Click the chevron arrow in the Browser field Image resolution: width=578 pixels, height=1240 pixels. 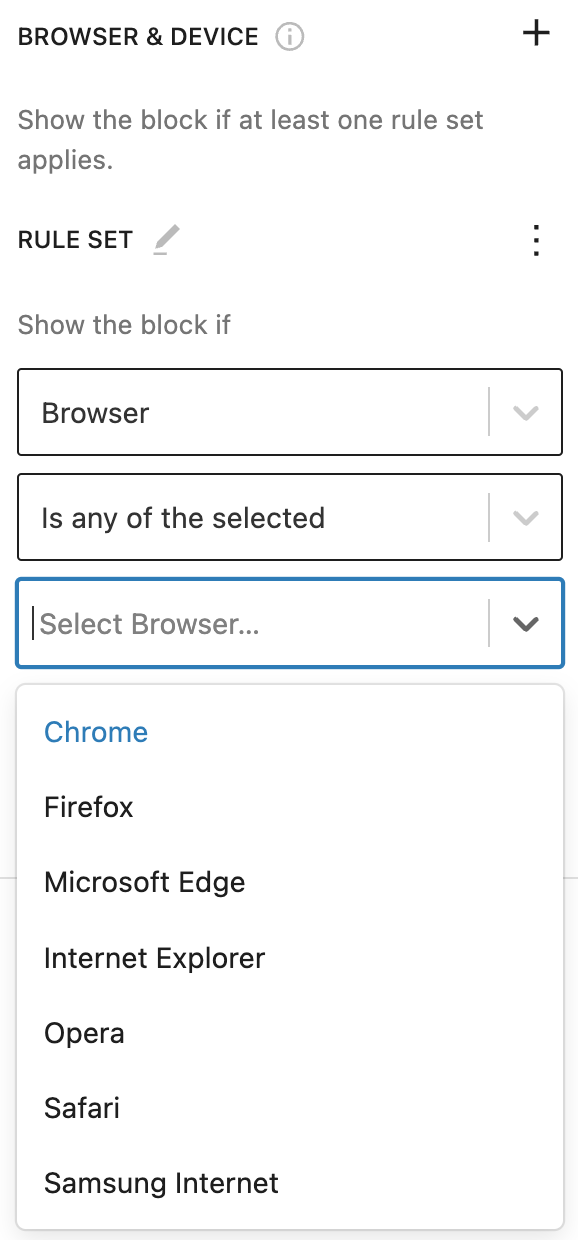coord(526,413)
